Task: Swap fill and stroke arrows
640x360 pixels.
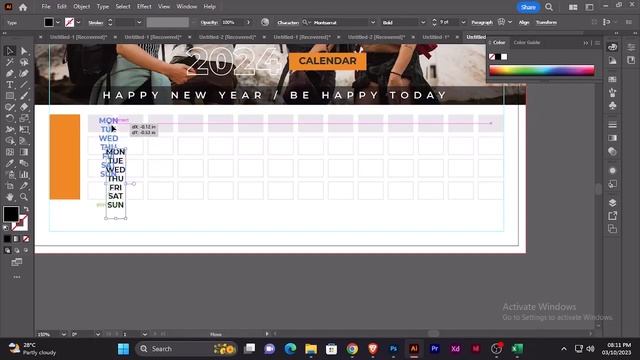Action: click(27, 209)
